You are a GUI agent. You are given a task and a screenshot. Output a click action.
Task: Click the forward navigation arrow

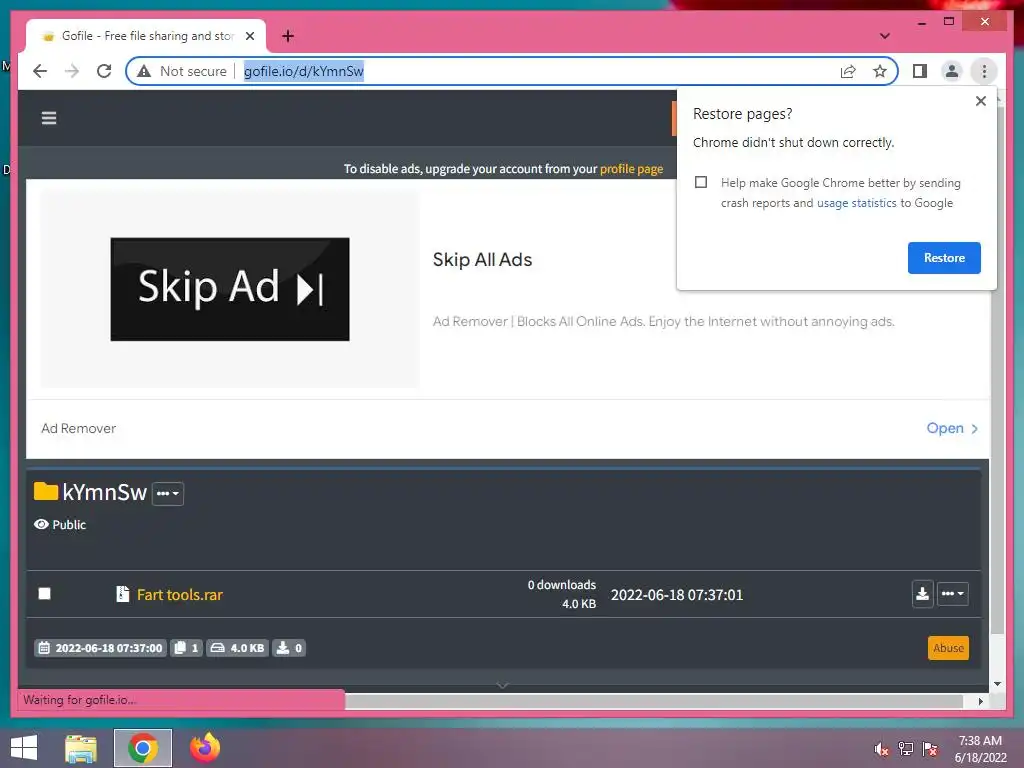[72, 71]
